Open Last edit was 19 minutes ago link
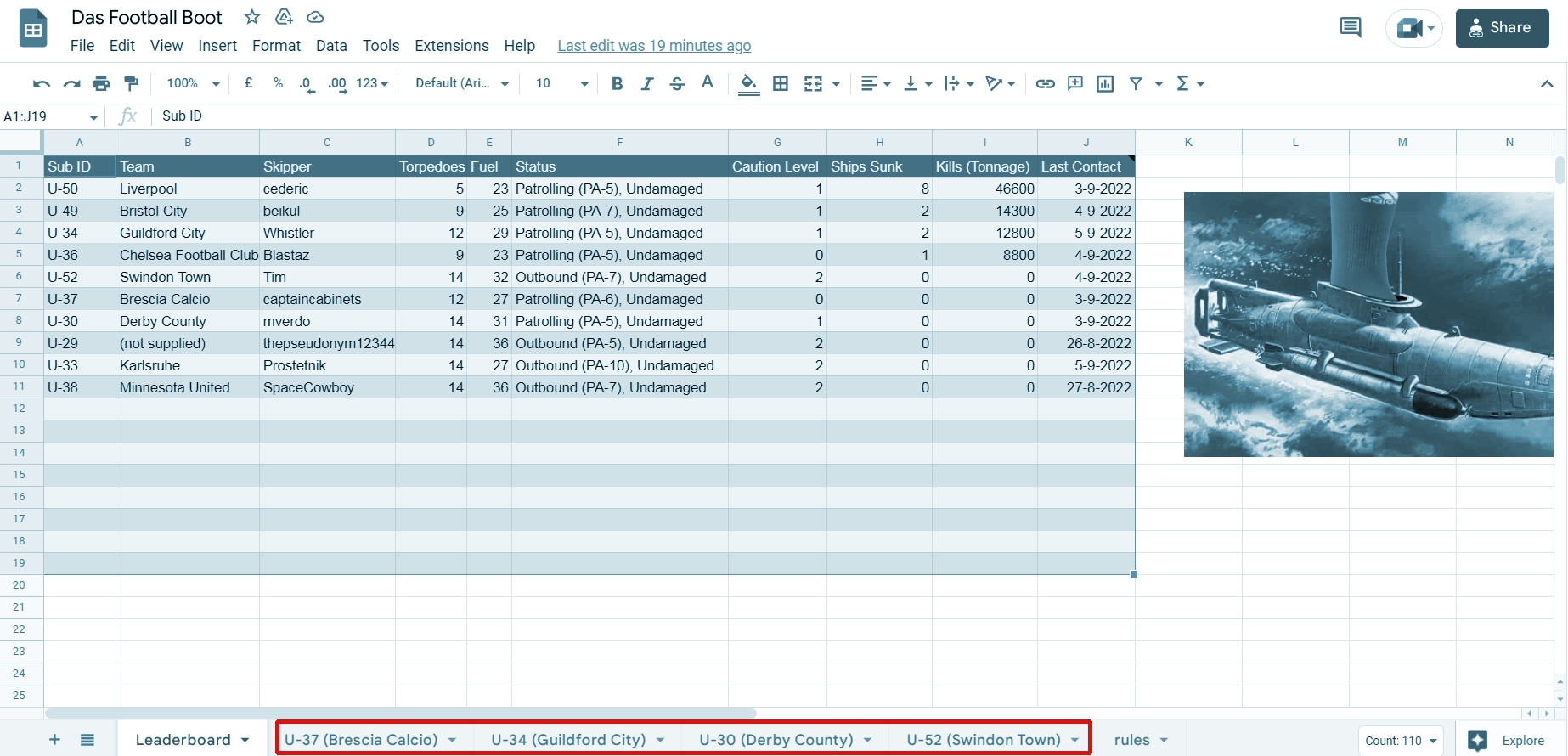The image size is (1568, 756). click(x=654, y=46)
